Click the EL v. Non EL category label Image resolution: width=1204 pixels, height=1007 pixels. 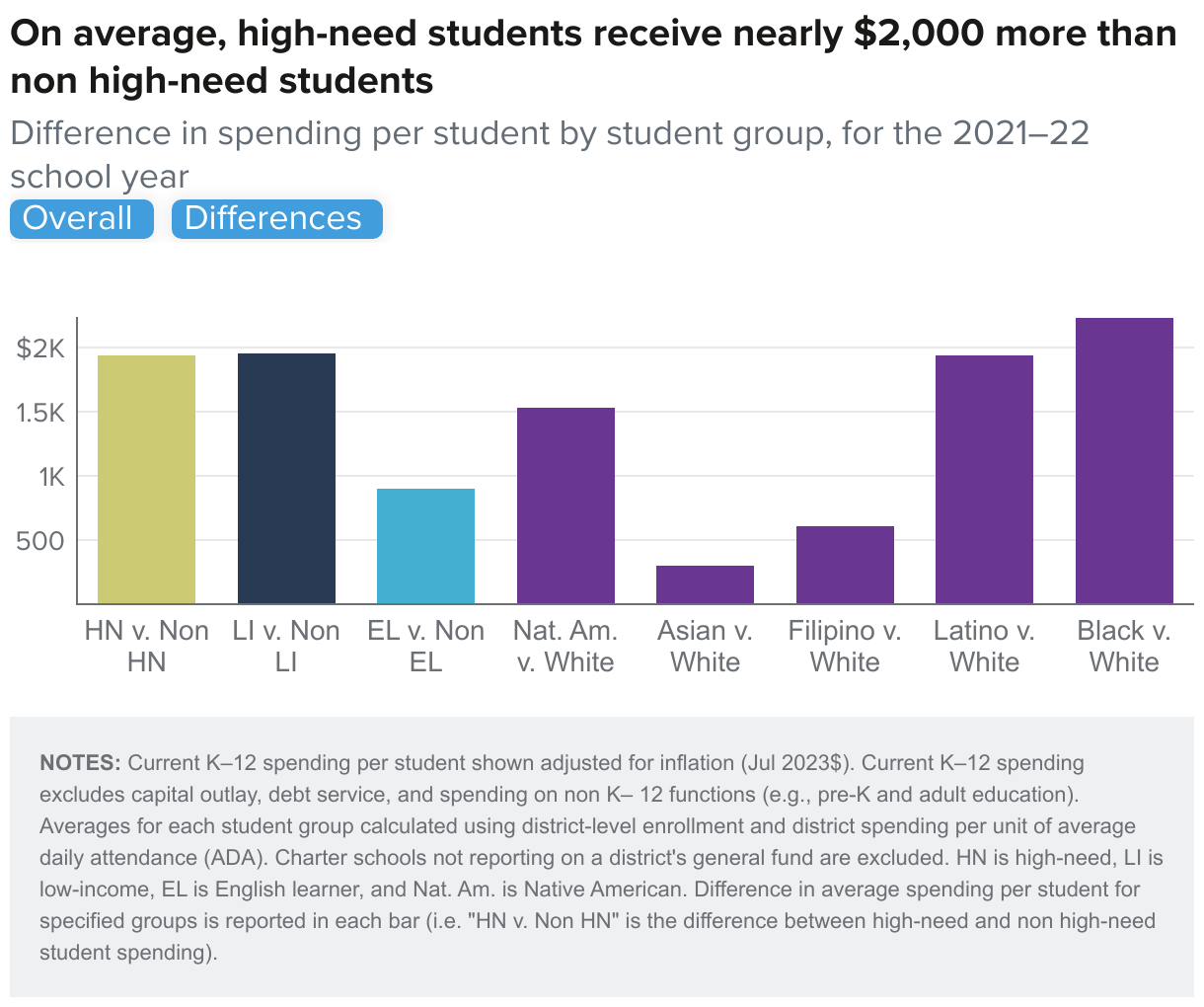(426, 642)
